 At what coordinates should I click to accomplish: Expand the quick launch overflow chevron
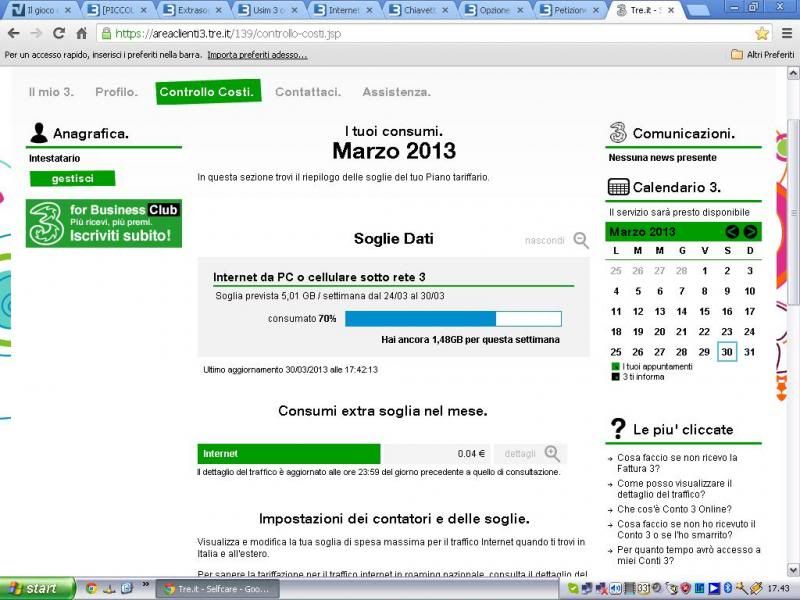pyautogui.click(x=145, y=585)
